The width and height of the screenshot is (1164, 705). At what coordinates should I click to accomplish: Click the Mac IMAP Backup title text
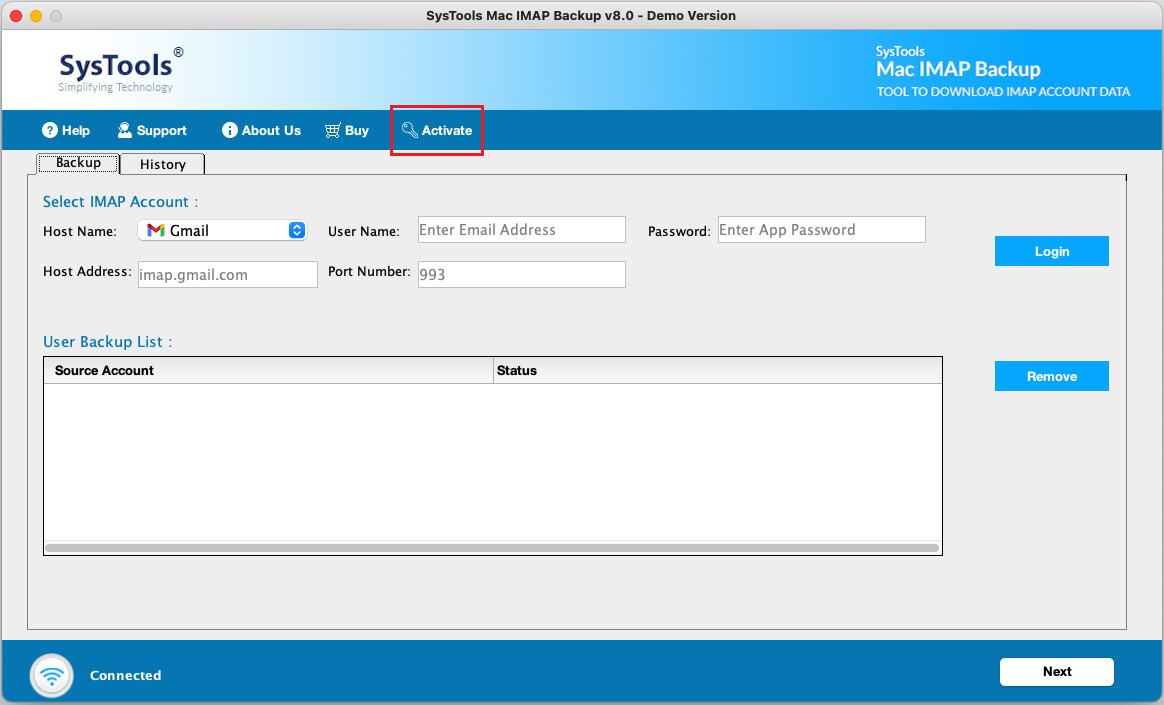coord(958,69)
